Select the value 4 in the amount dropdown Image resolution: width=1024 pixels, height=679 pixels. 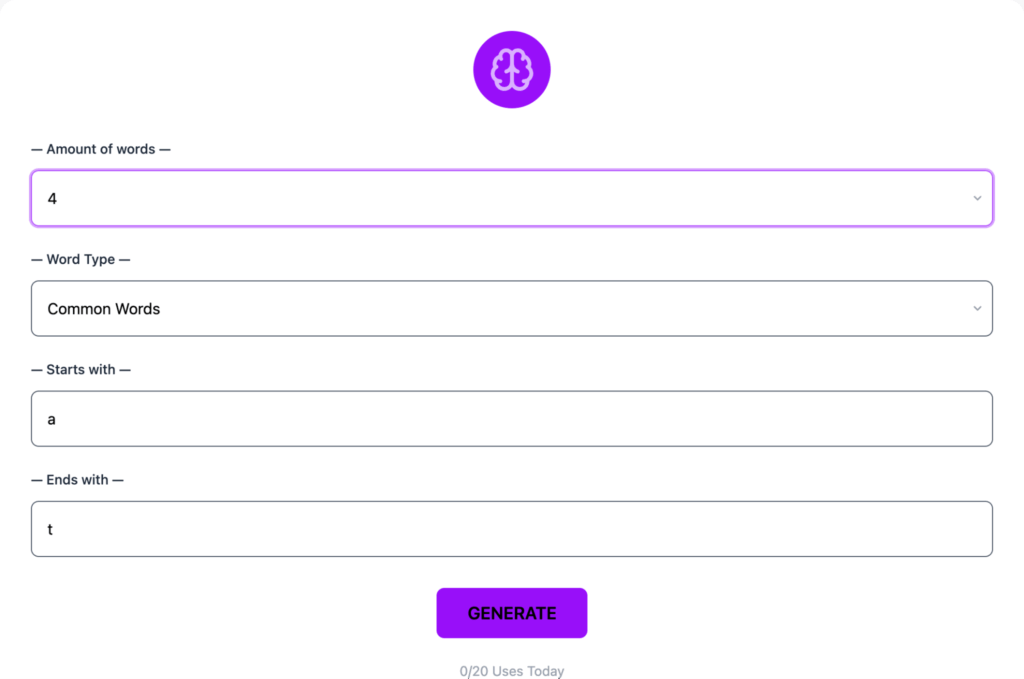tap(52, 199)
